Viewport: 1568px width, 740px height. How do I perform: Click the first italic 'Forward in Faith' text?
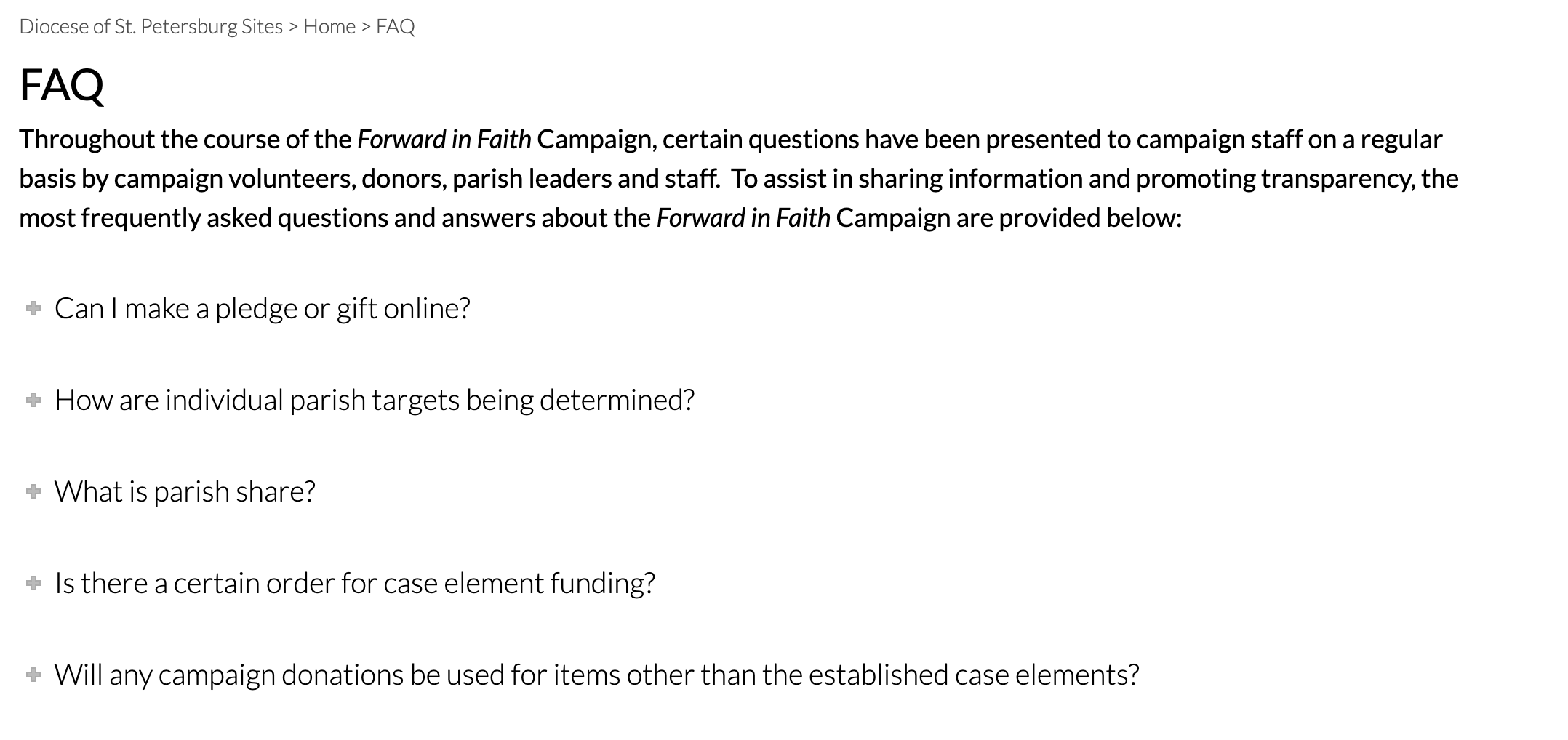tap(444, 140)
